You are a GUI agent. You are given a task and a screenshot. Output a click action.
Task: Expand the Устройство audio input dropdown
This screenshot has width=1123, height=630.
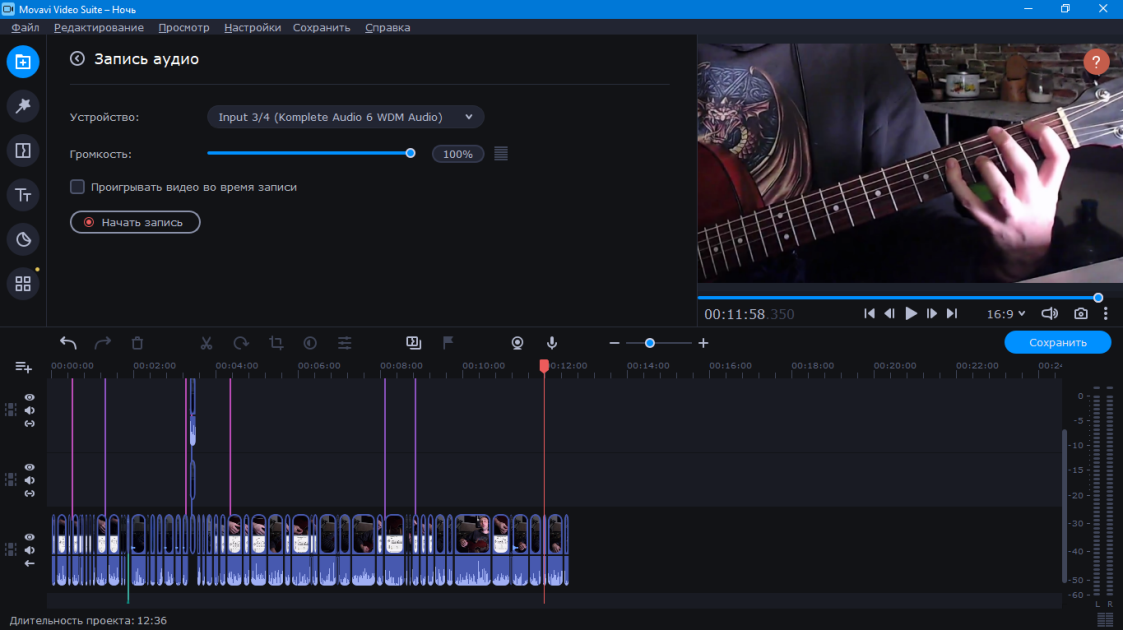point(345,117)
